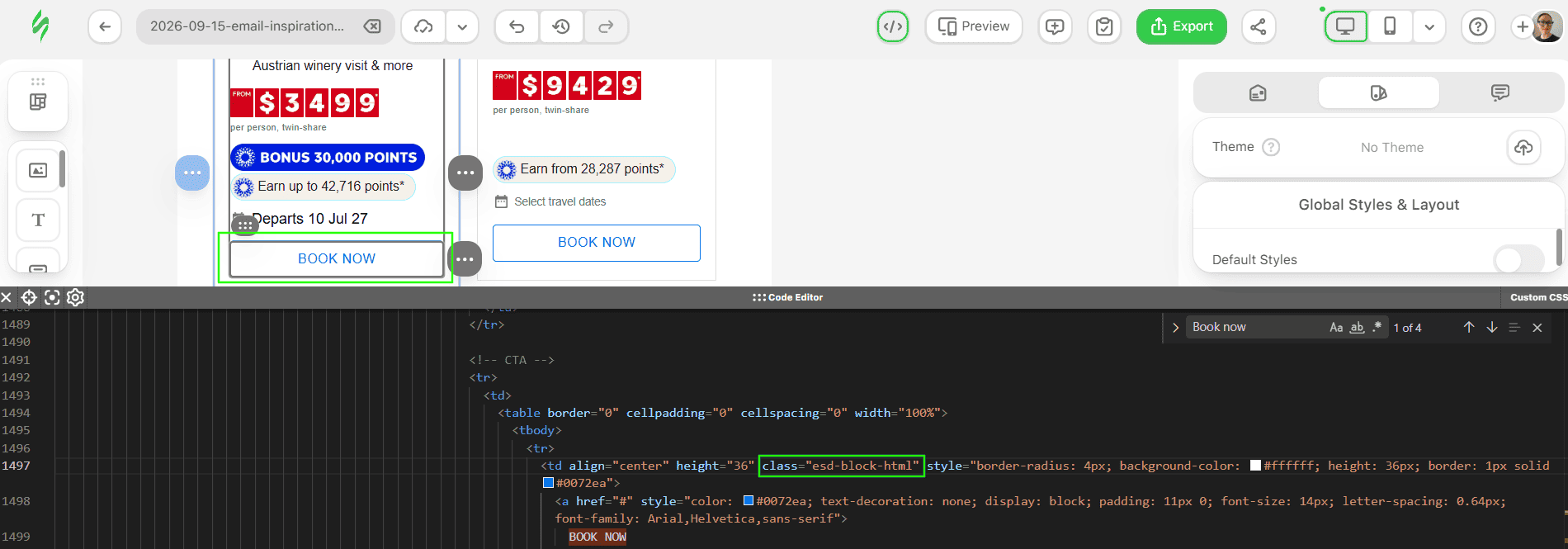The width and height of the screenshot is (1568, 549).
Task: Switch to the styles tab in side panel
Action: pyautogui.click(x=1378, y=92)
